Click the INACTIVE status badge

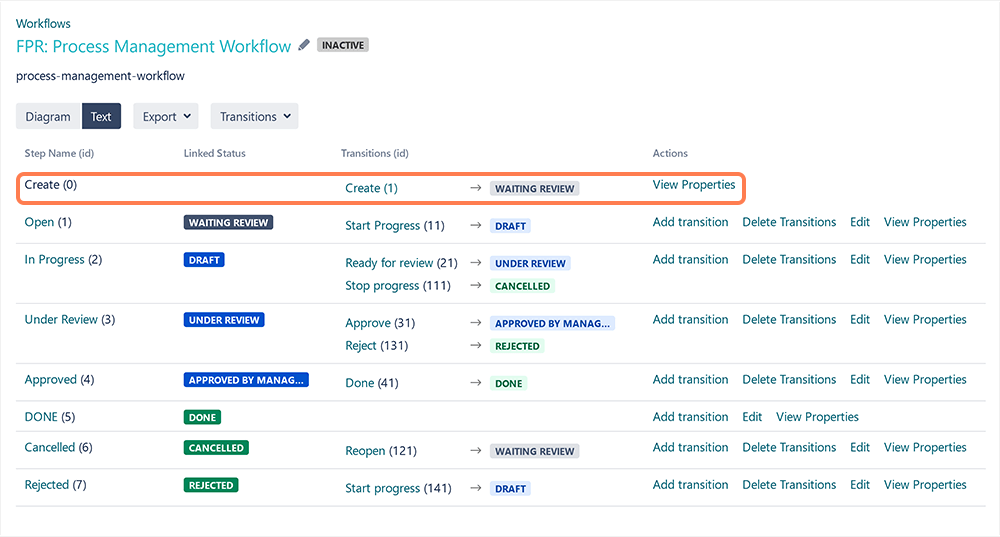pyautogui.click(x=343, y=45)
